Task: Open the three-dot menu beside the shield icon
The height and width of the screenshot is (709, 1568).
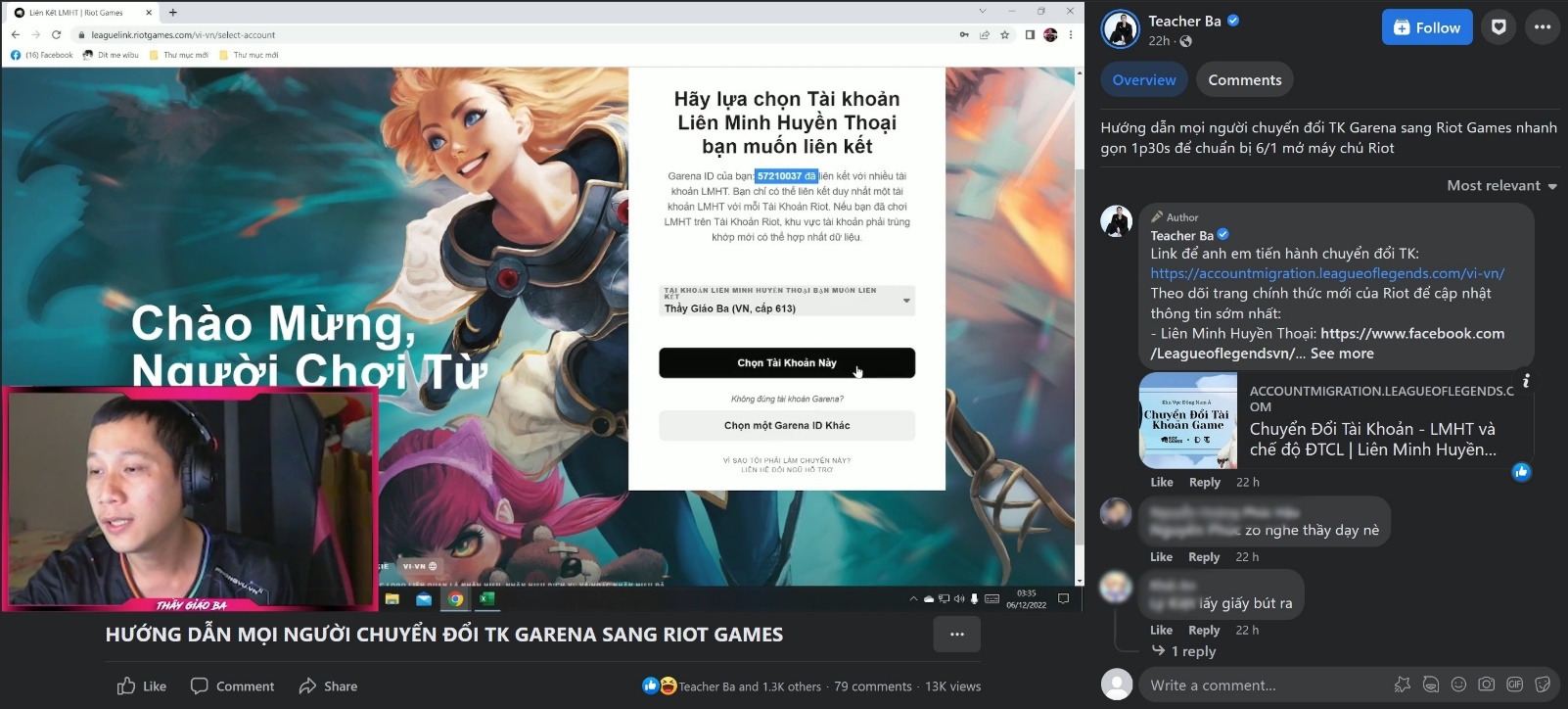Action: pos(1543,27)
